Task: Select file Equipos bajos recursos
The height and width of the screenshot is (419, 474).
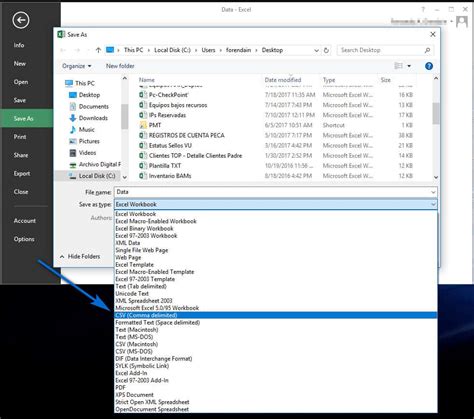Action: (178, 105)
